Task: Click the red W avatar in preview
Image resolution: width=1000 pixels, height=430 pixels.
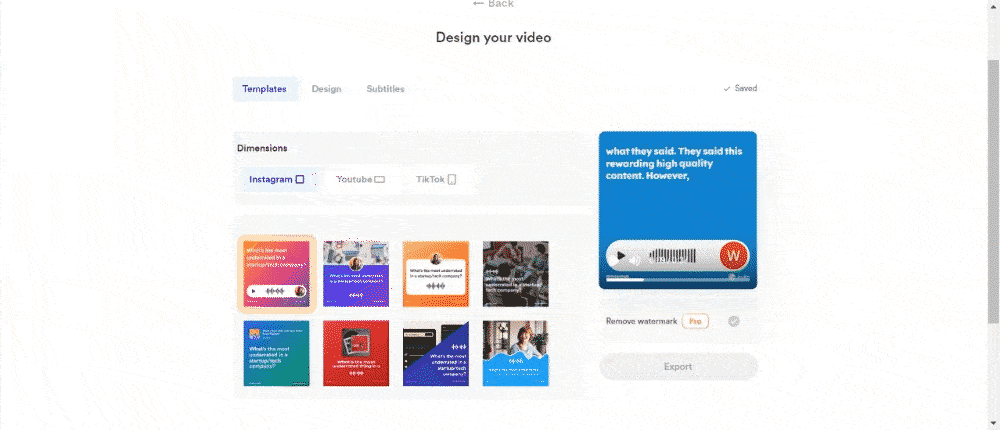Action: 733,256
